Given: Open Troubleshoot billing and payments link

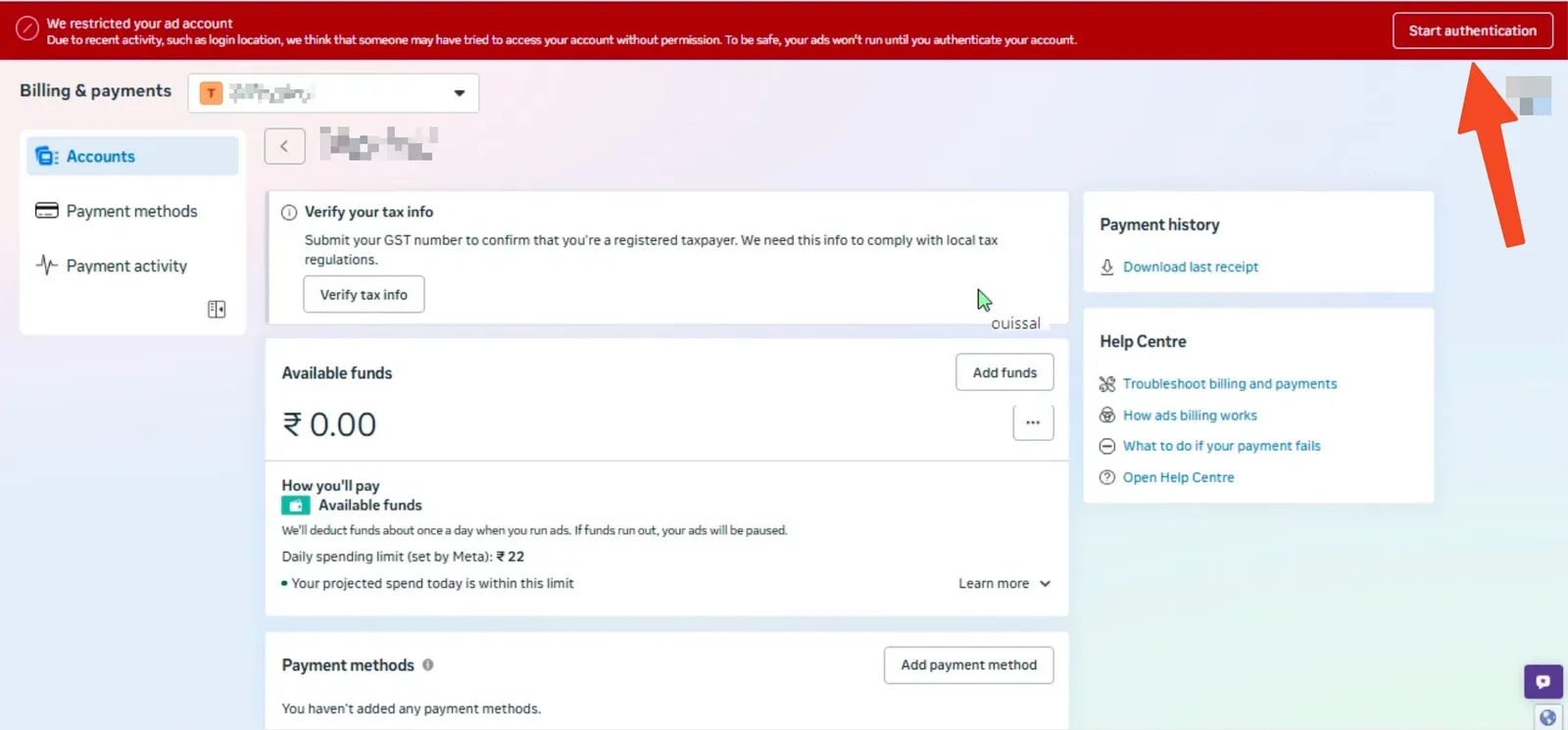Looking at the screenshot, I should [1229, 384].
